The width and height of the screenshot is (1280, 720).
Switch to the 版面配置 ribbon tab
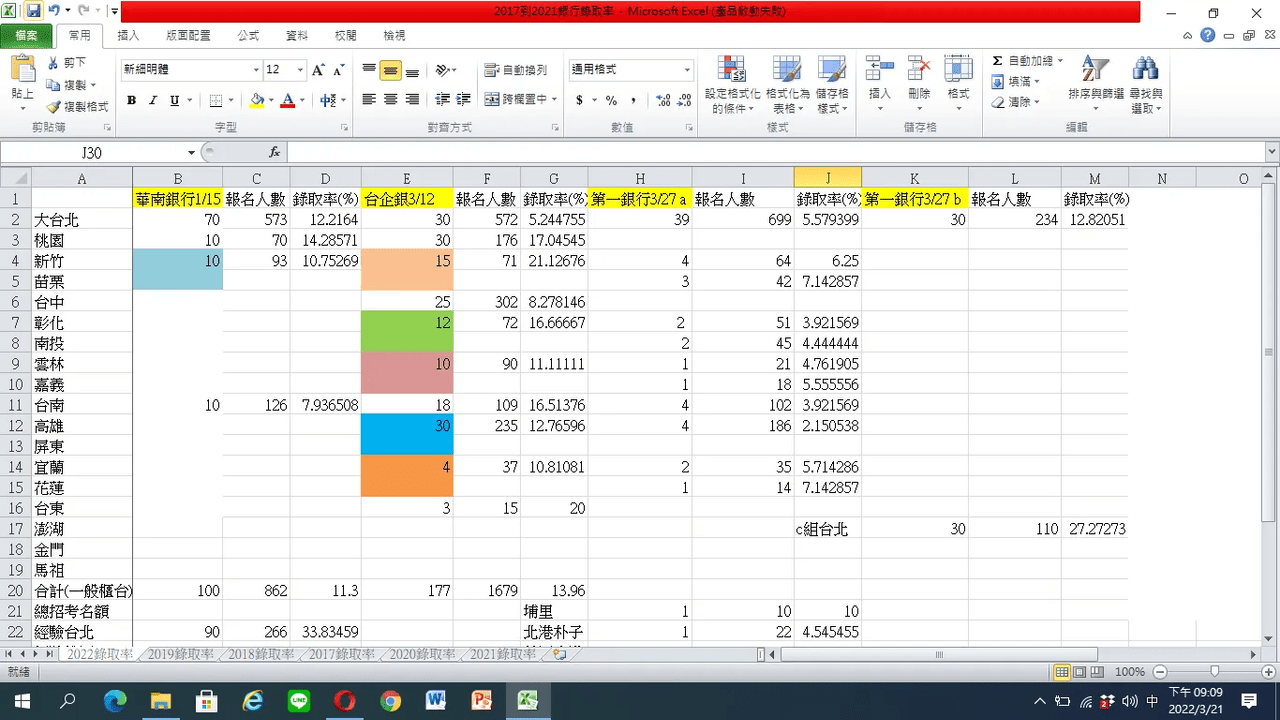[x=188, y=35]
